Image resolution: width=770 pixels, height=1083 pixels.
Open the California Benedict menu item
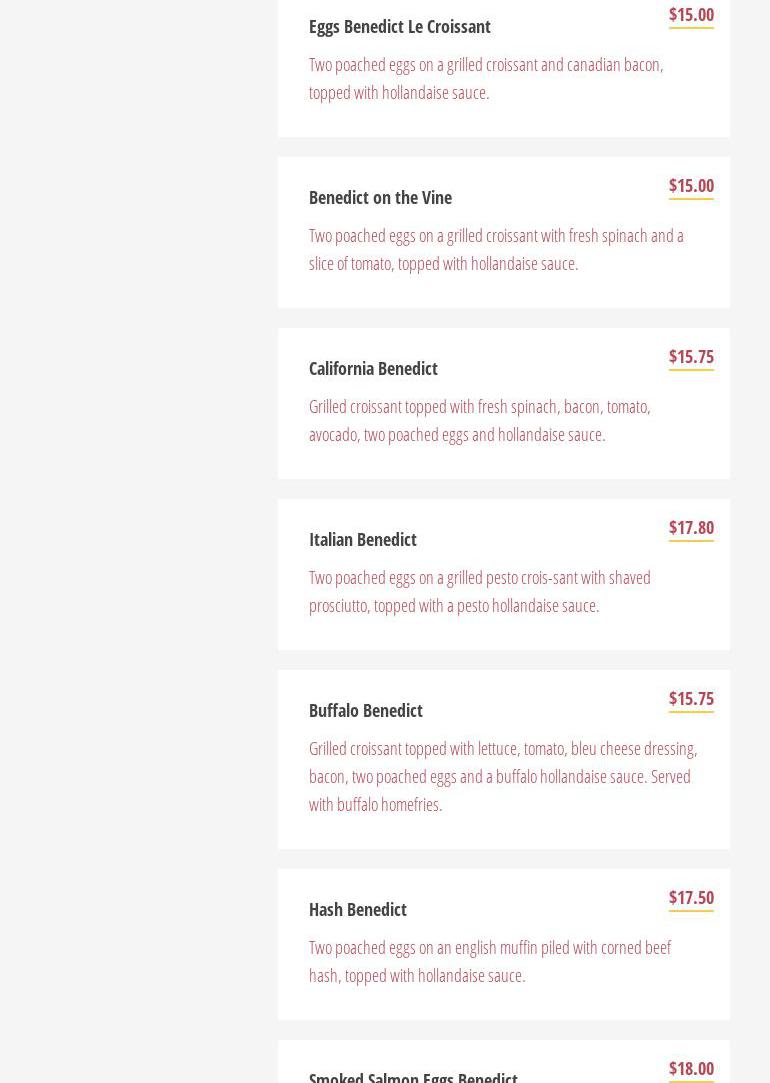pyautogui.click(x=373, y=369)
